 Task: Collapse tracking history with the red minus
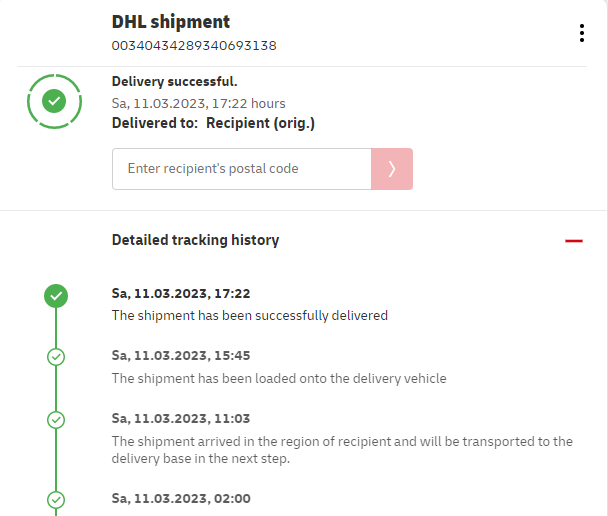573,241
